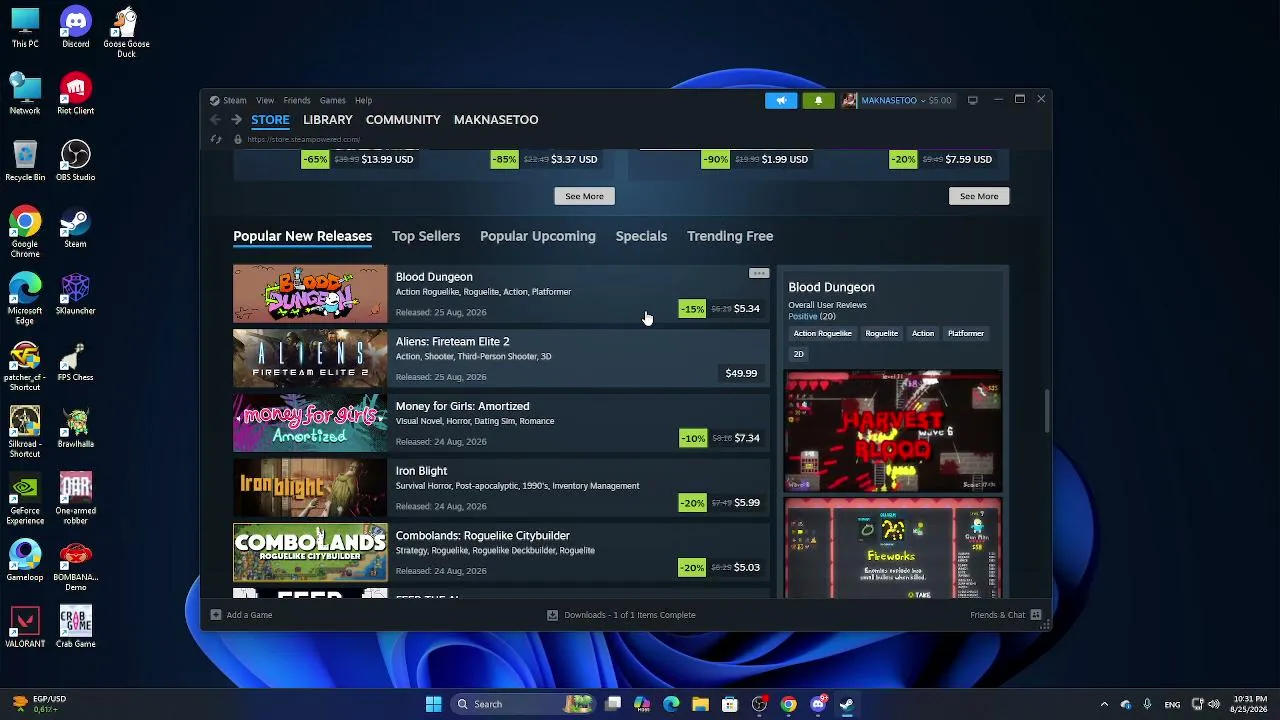Select OBS Studio desktop icon
The image size is (1280, 720).
[75, 161]
